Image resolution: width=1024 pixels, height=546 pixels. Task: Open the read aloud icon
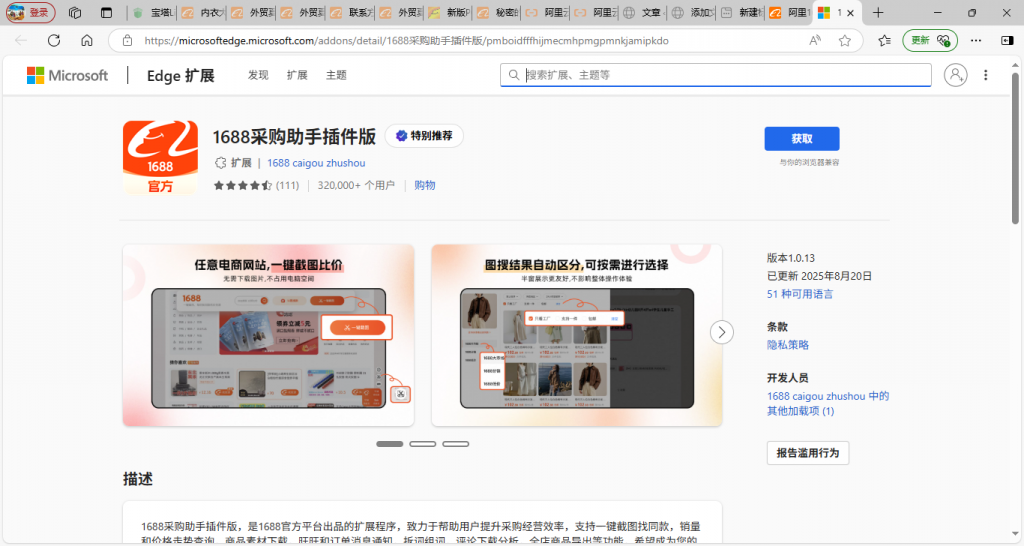click(814, 40)
